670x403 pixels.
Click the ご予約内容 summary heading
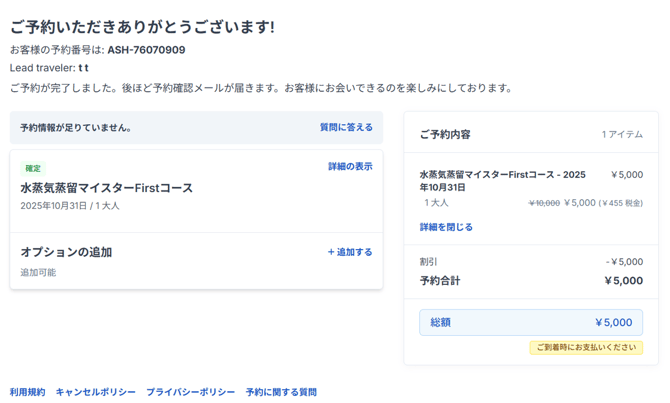[x=445, y=134]
